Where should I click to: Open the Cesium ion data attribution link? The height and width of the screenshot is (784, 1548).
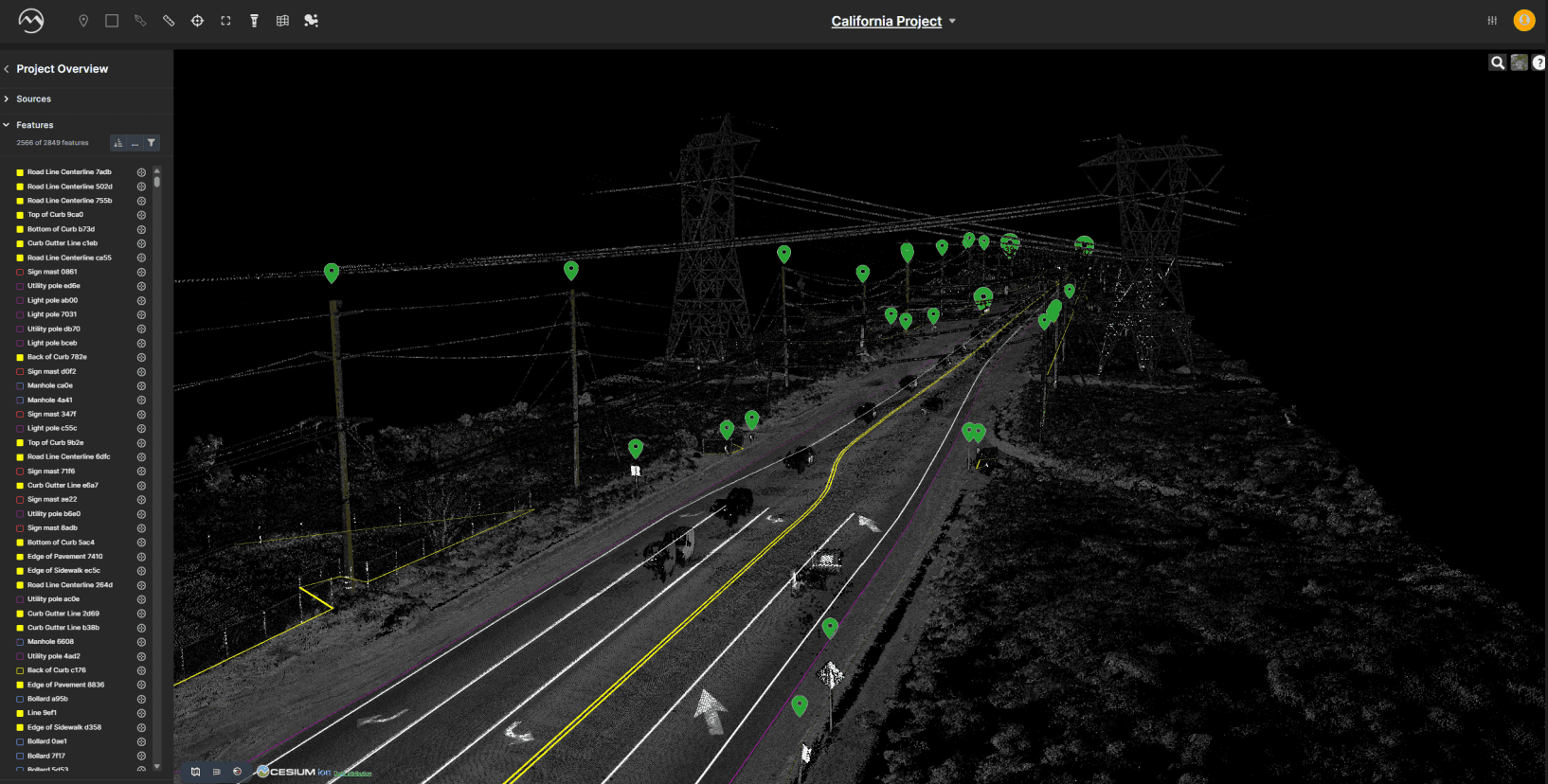coord(352,774)
